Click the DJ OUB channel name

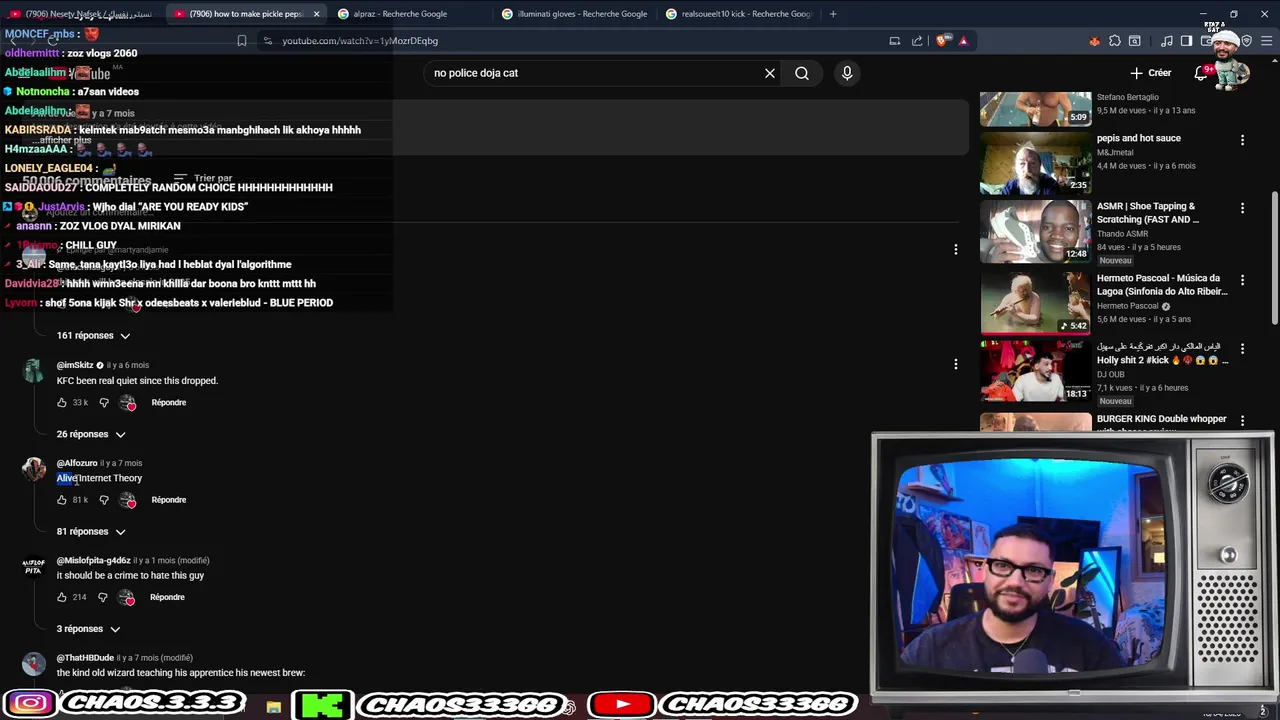(x=1112, y=374)
